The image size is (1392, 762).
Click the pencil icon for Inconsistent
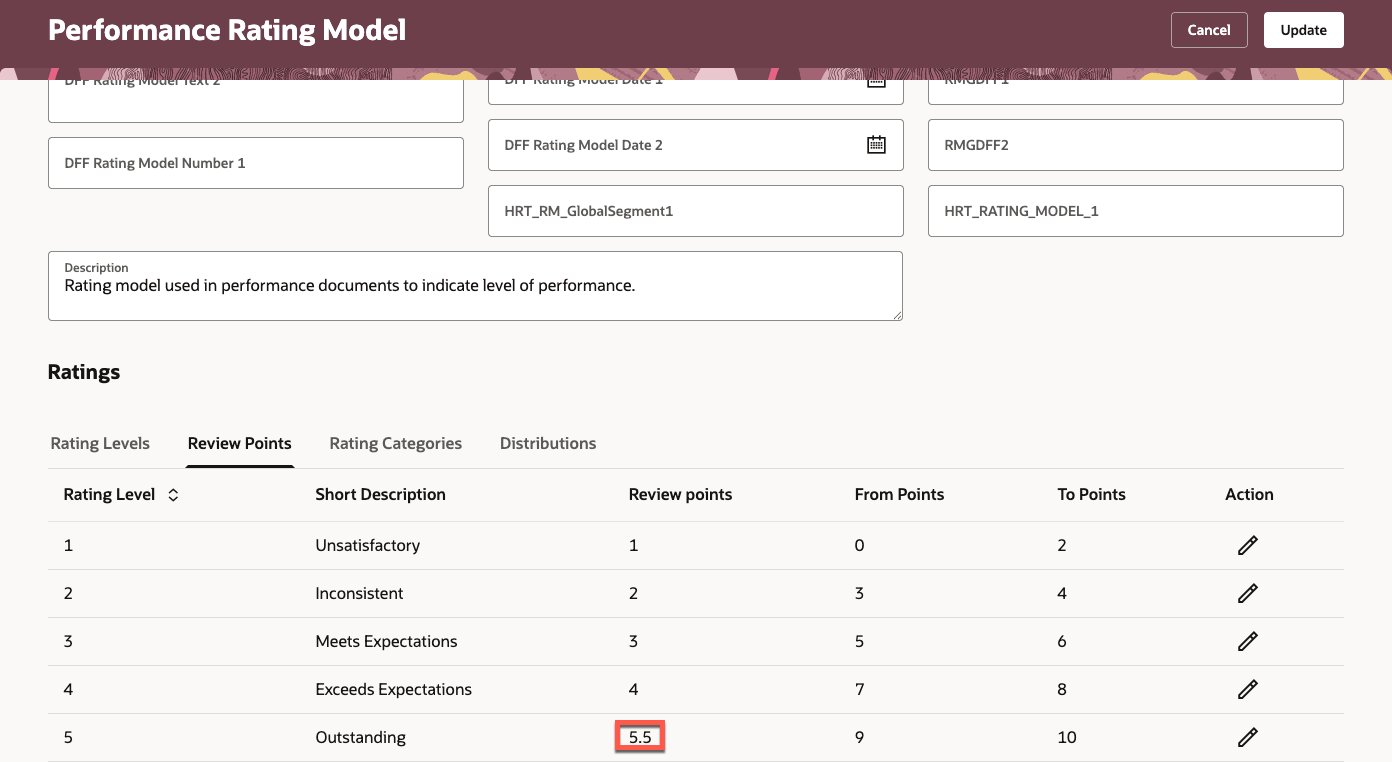point(1247,593)
